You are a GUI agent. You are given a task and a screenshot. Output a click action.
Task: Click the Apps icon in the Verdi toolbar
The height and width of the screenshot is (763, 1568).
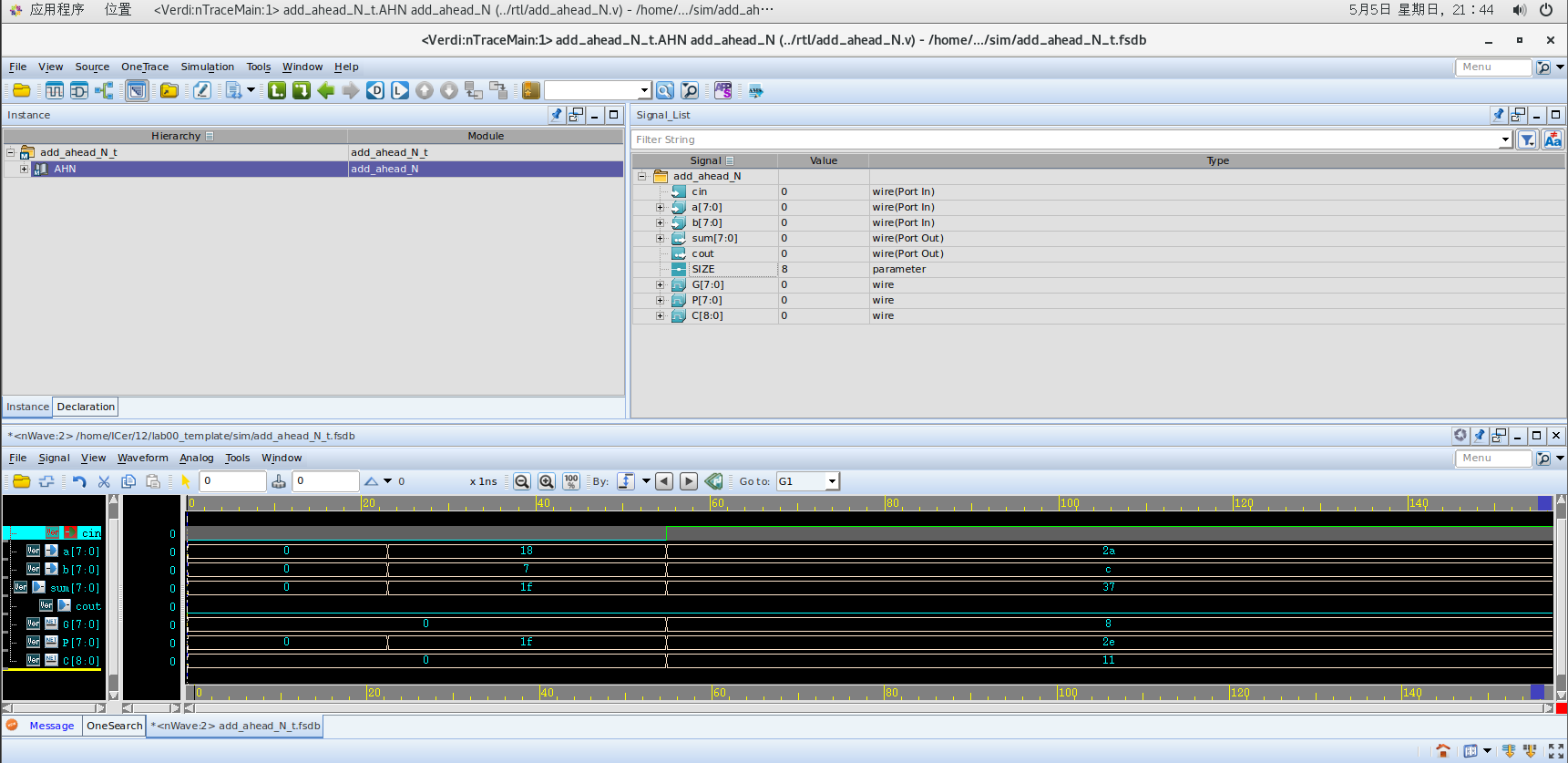723,90
